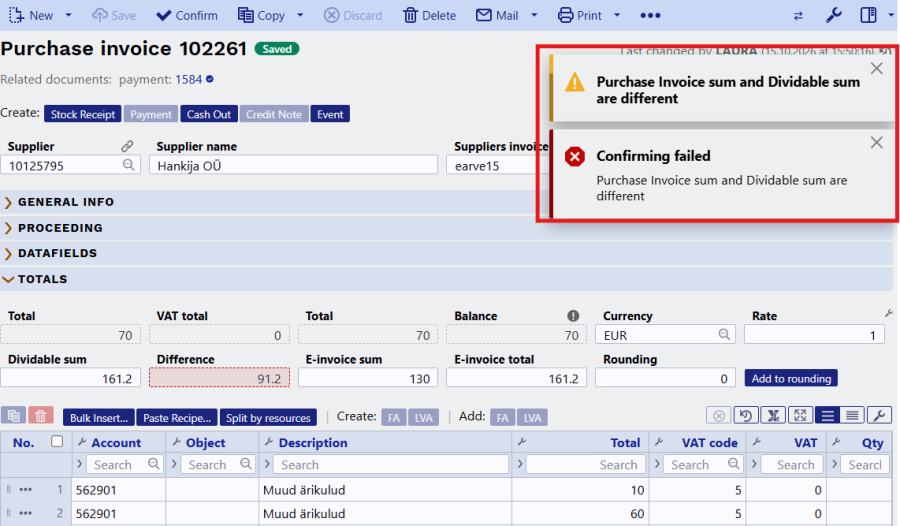Open the wrench settings icon in top toolbar

833,15
